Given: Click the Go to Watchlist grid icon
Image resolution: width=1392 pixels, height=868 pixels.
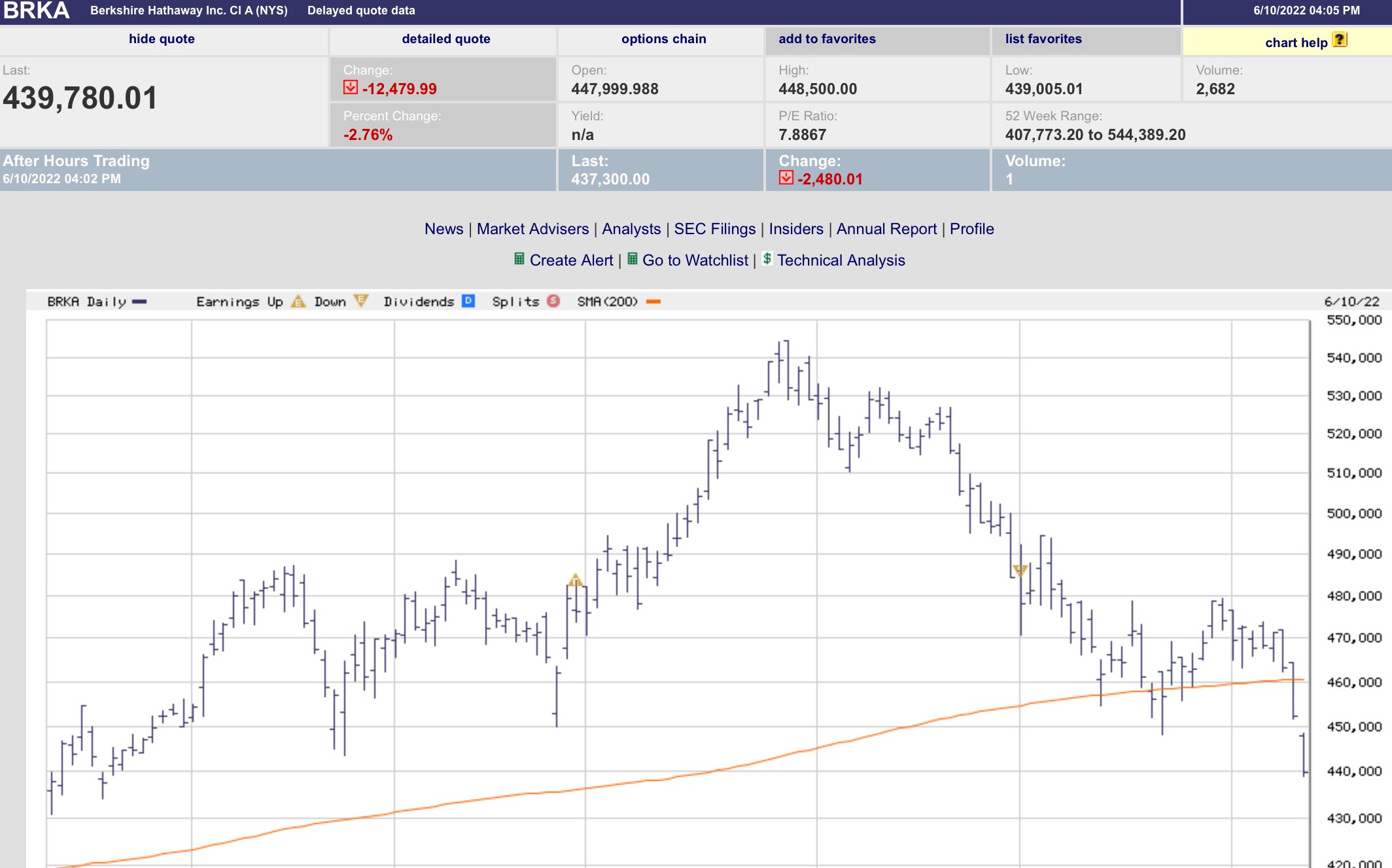Looking at the screenshot, I should [x=632, y=259].
